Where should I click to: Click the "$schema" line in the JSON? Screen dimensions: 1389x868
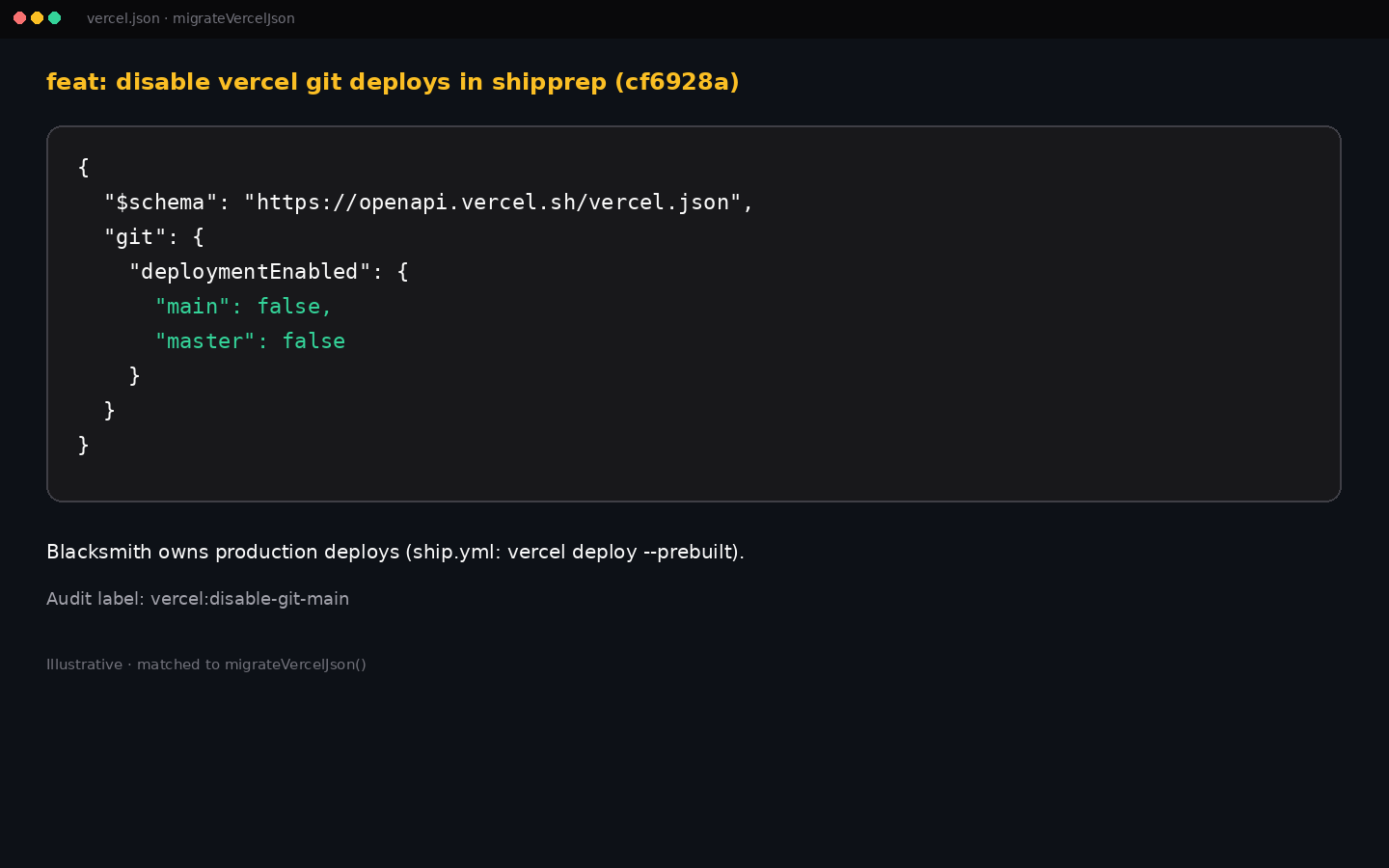(428, 203)
